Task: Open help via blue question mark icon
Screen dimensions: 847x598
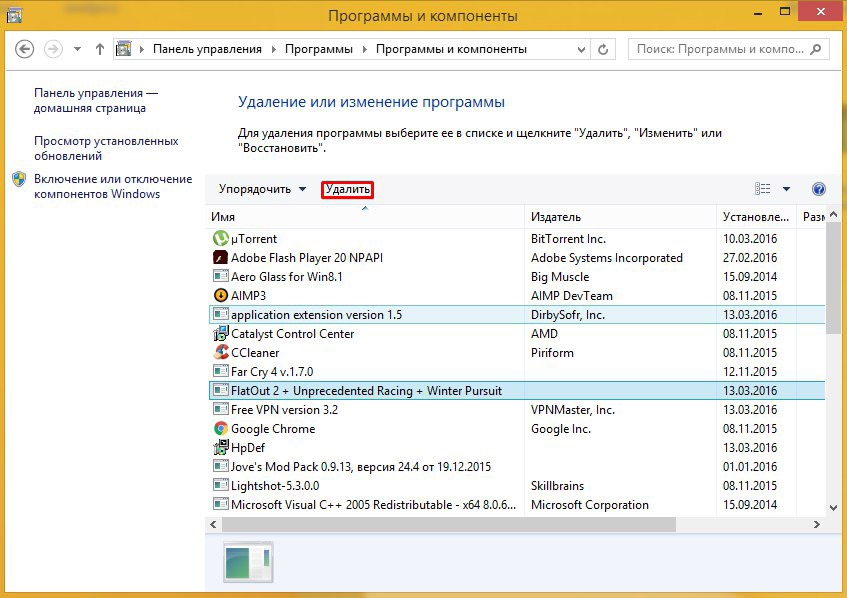Action: [x=819, y=189]
